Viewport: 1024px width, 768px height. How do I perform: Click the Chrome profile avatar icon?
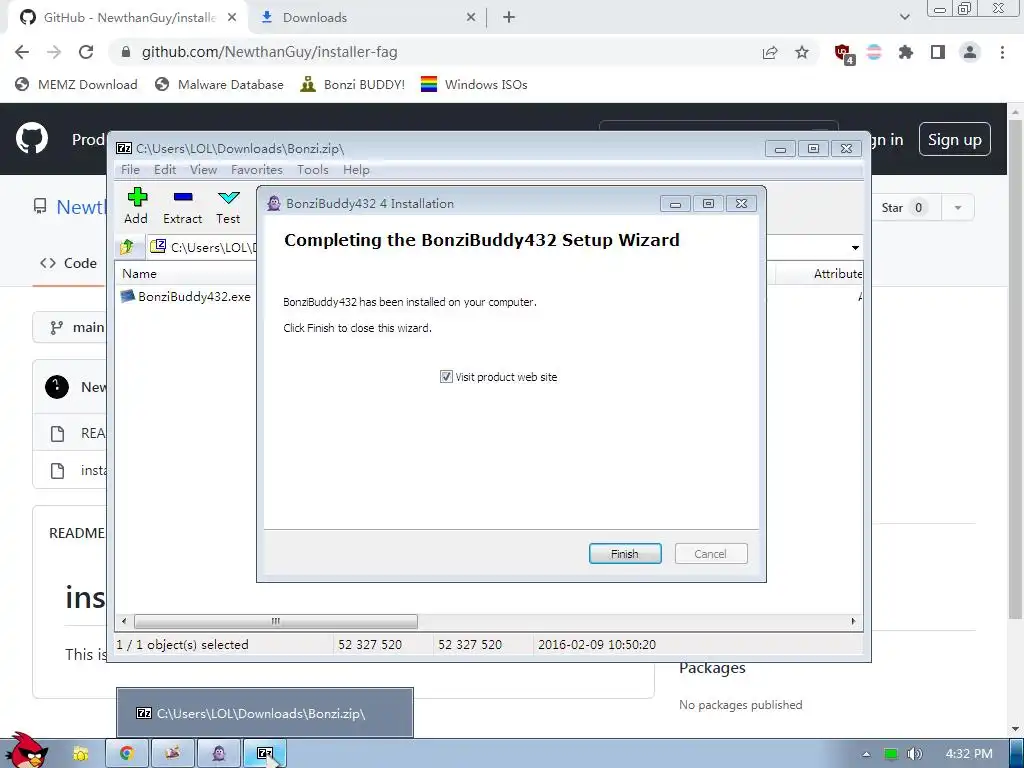pos(970,52)
